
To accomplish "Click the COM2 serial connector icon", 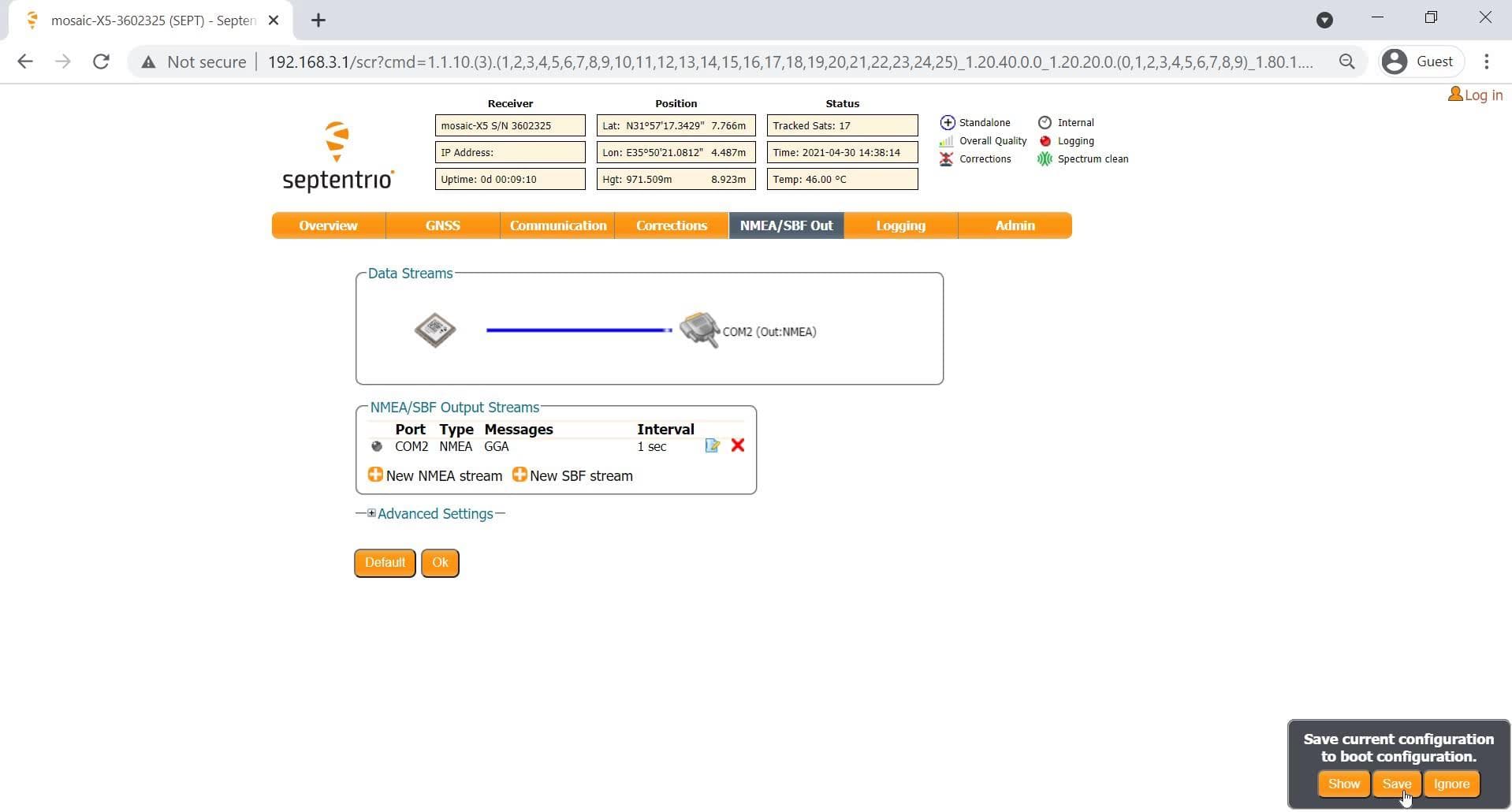I will pyautogui.click(x=699, y=330).
